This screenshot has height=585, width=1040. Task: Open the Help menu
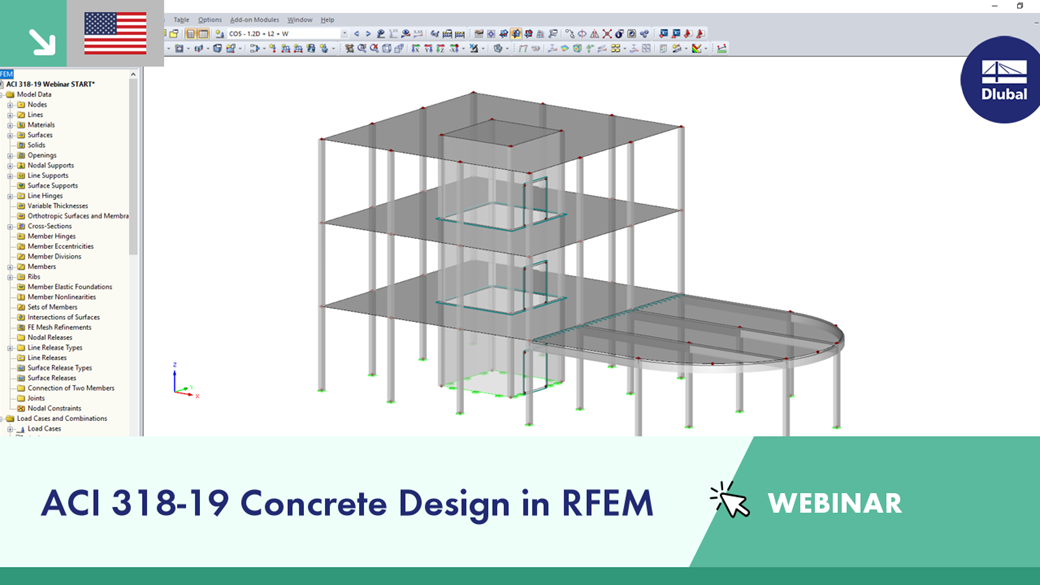tap(327, 20)
